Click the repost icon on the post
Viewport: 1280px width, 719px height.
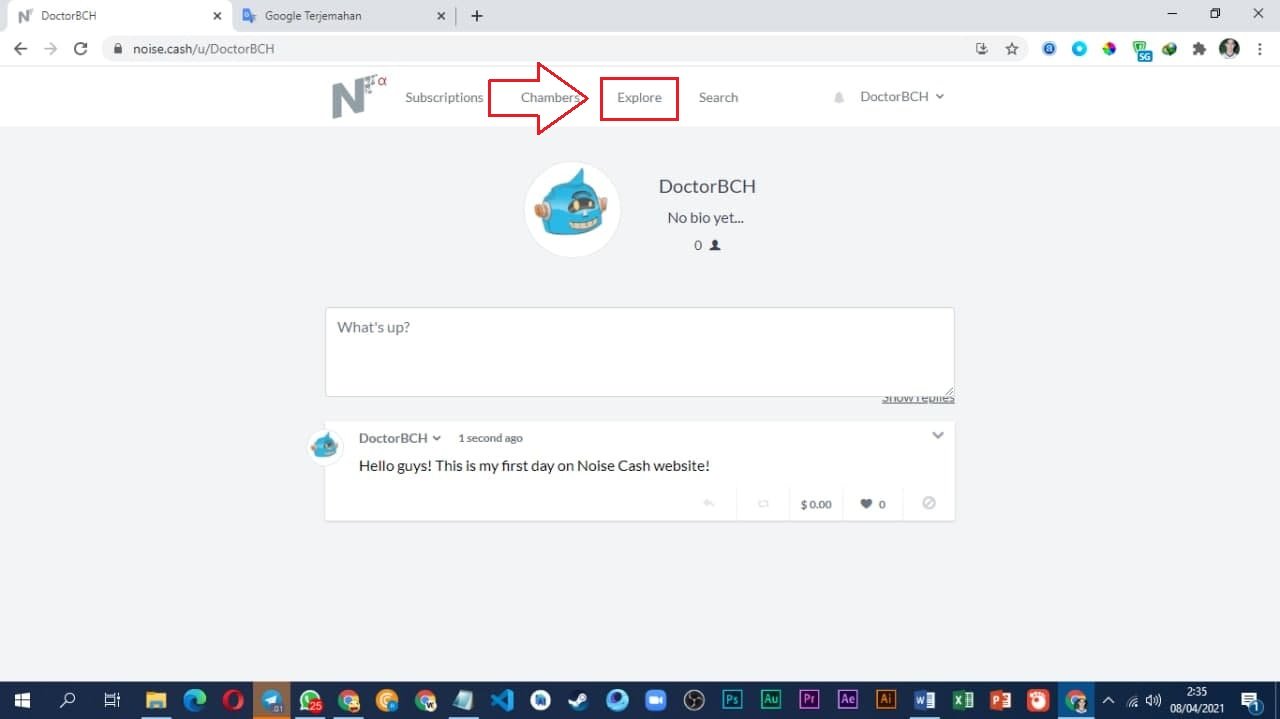click(763, 503)
